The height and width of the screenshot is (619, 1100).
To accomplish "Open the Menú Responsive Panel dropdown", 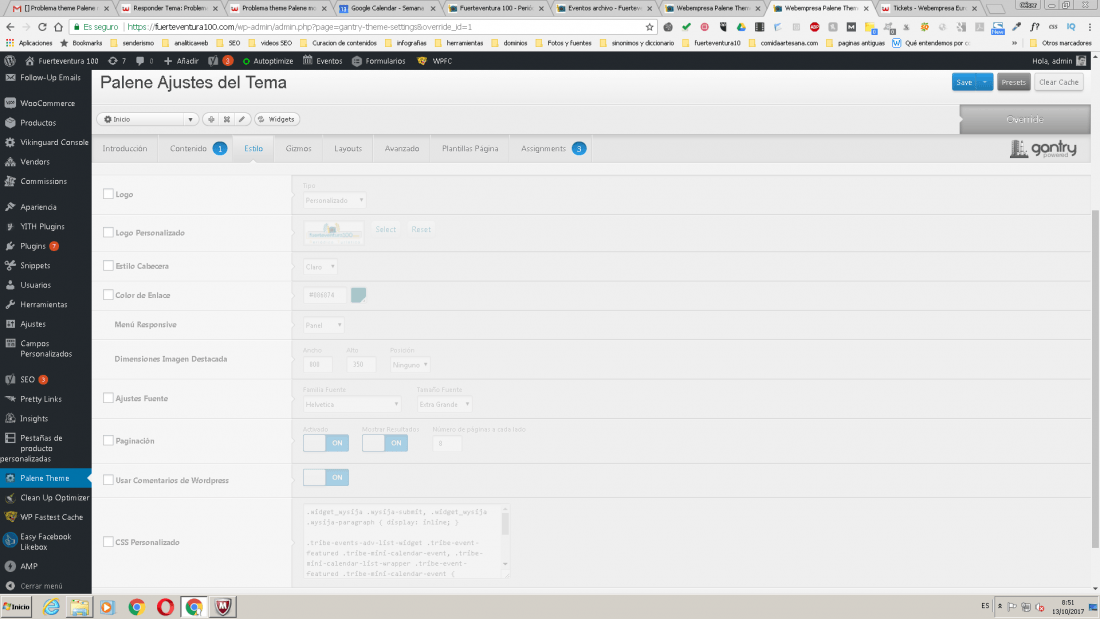I will pyautogui.click(x=323, y=325).
